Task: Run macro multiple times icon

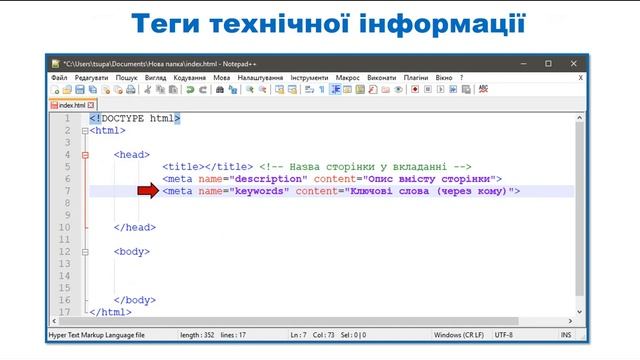Action: tap(453, 89)
